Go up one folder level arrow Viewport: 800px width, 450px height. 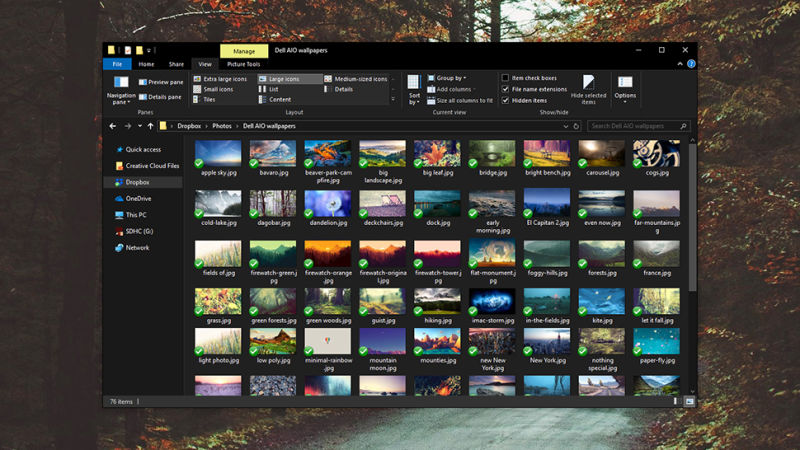(x=150, y=126)
